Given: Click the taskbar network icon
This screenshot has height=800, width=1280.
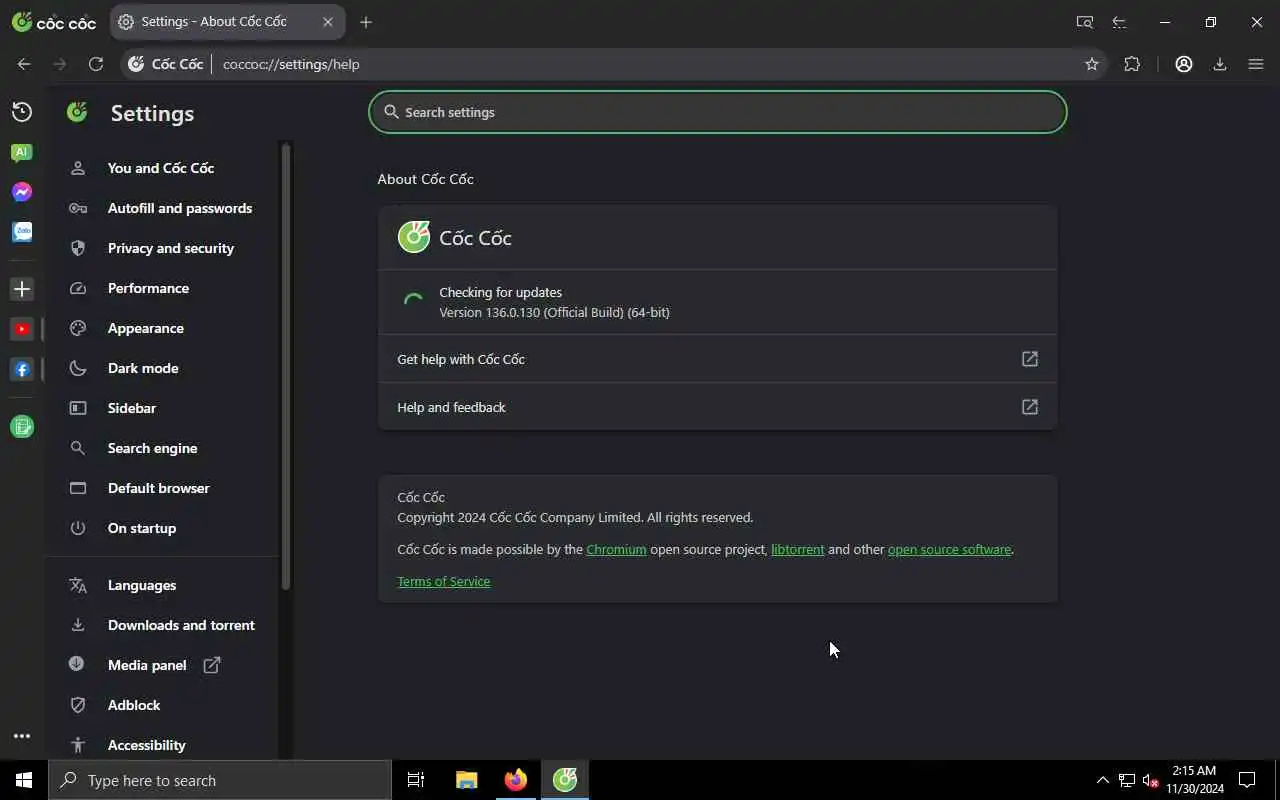Looking at the screenshot, I should click(x=1126, y=780).
